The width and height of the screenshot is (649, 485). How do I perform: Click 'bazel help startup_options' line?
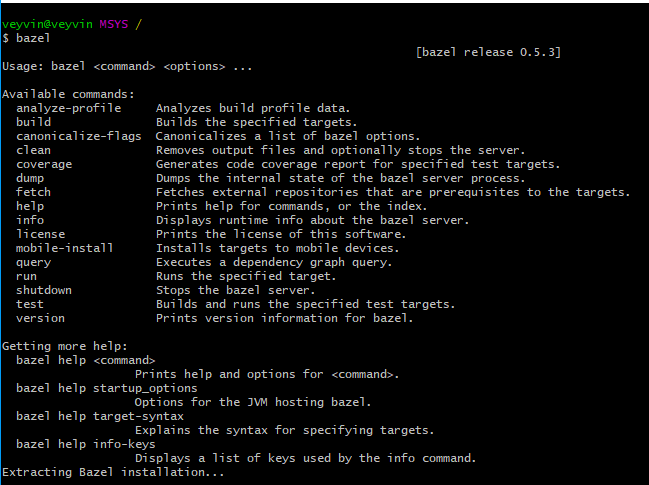(107, 388)
